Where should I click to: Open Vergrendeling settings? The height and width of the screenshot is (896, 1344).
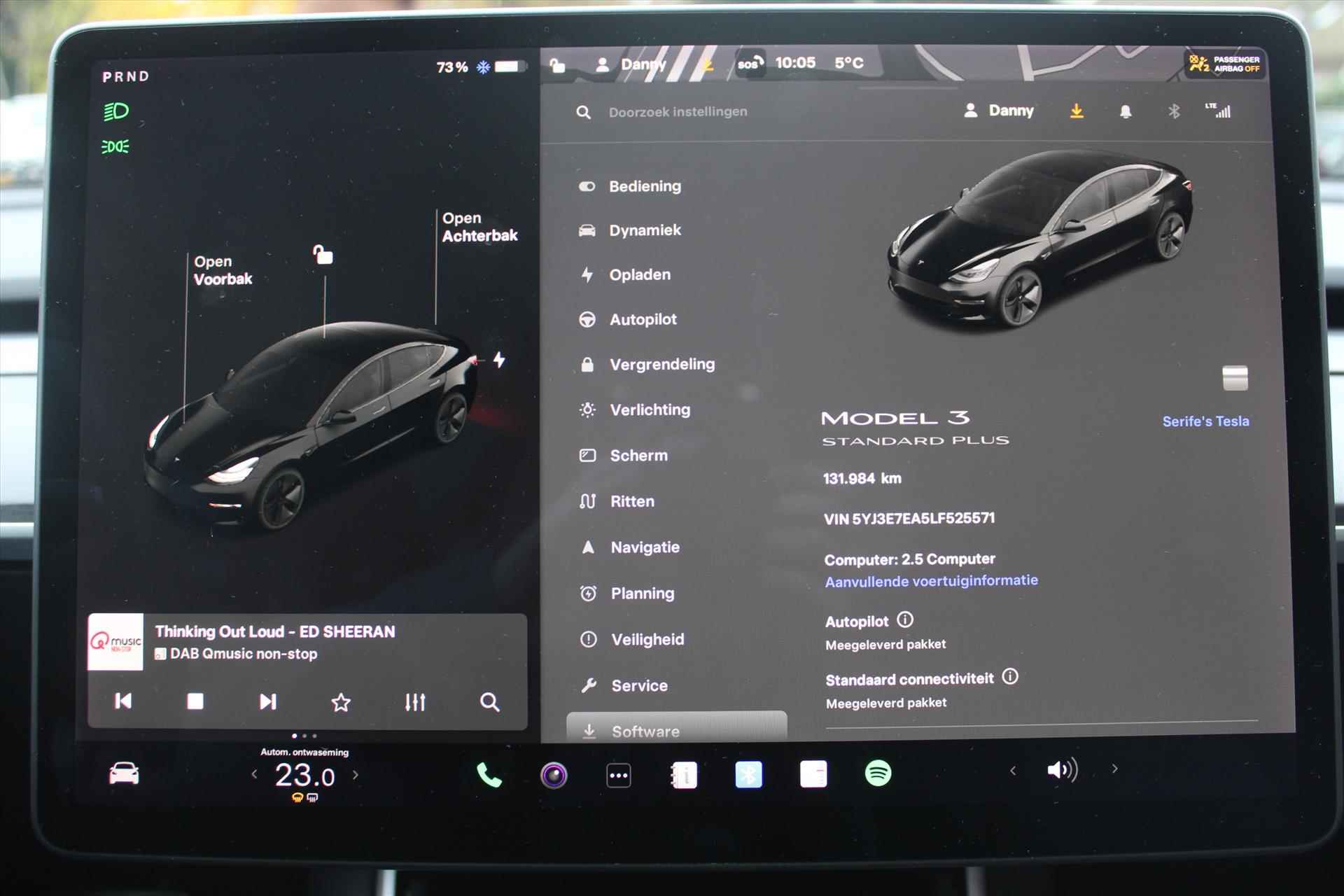(647, 365)
